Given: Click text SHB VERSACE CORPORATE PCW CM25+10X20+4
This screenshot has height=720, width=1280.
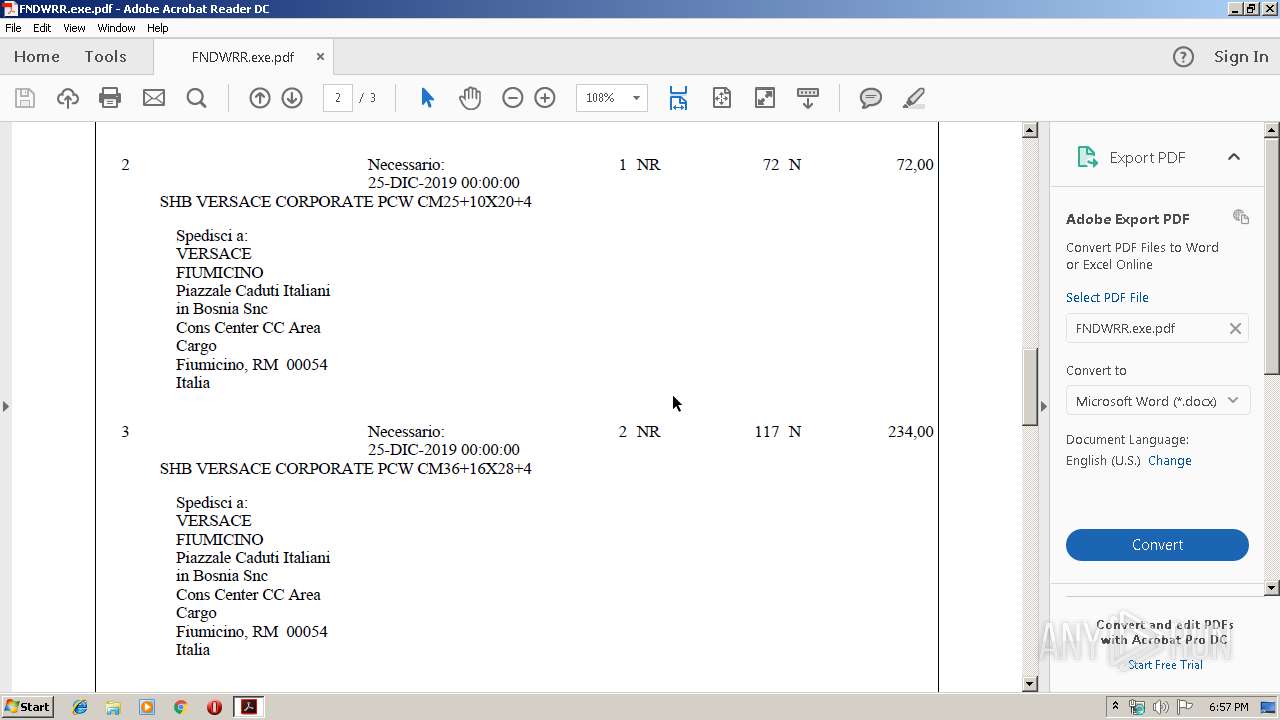Looking at the screenshot, I should (346, 202).
